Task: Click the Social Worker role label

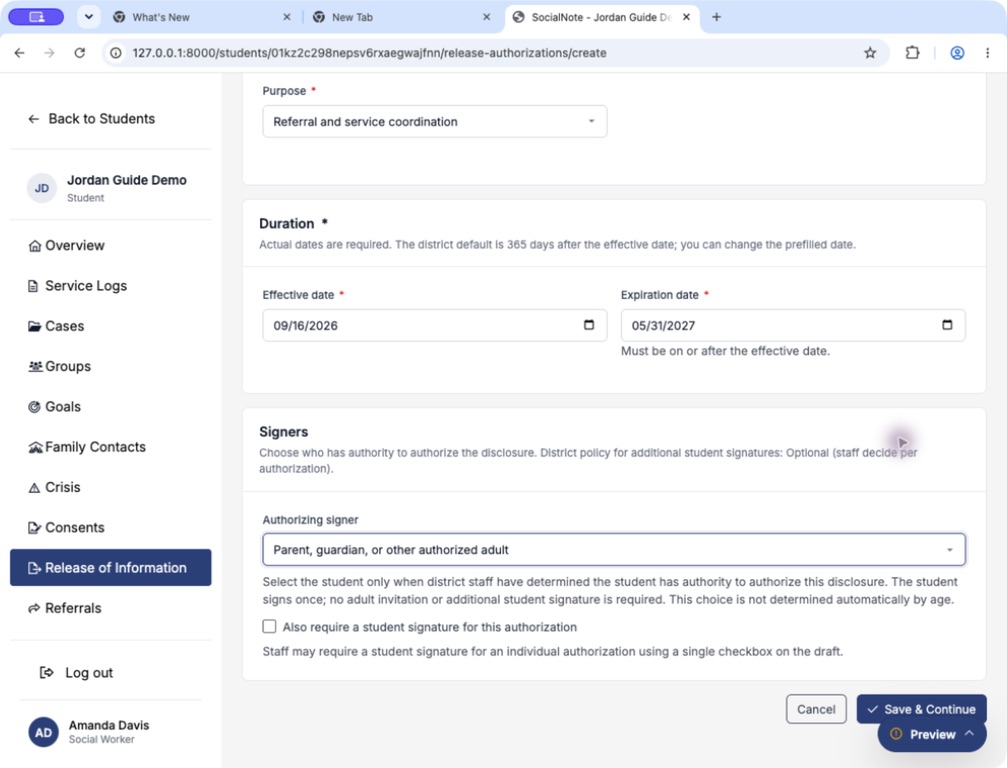Action: click(x=101, y=740)
